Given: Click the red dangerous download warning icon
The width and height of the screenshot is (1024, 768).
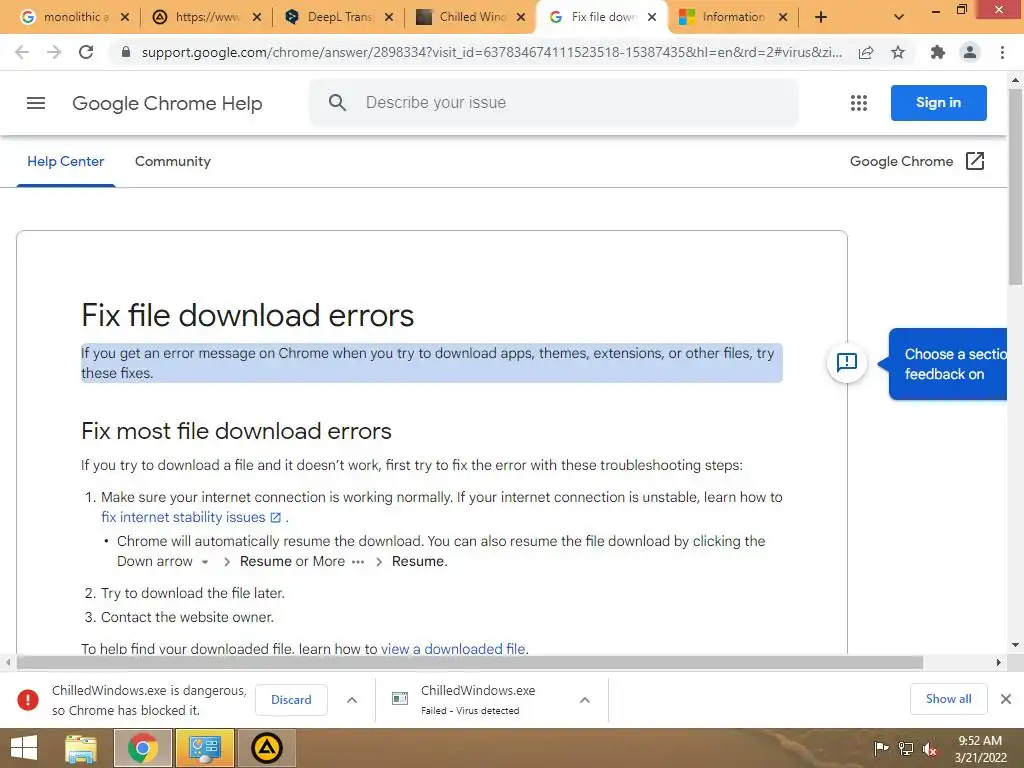Looking at the screenshot, I should (28, 699).
